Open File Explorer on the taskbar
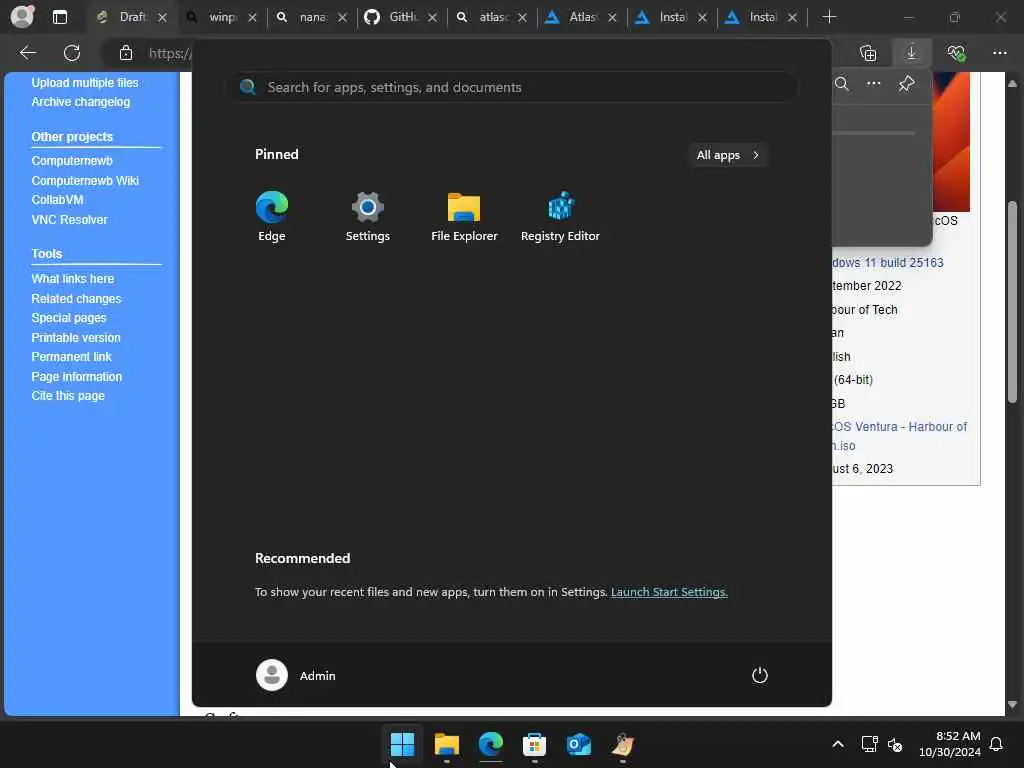This screenshot has width=1024, height=768. pyautogui.click(x=446, y=743)
